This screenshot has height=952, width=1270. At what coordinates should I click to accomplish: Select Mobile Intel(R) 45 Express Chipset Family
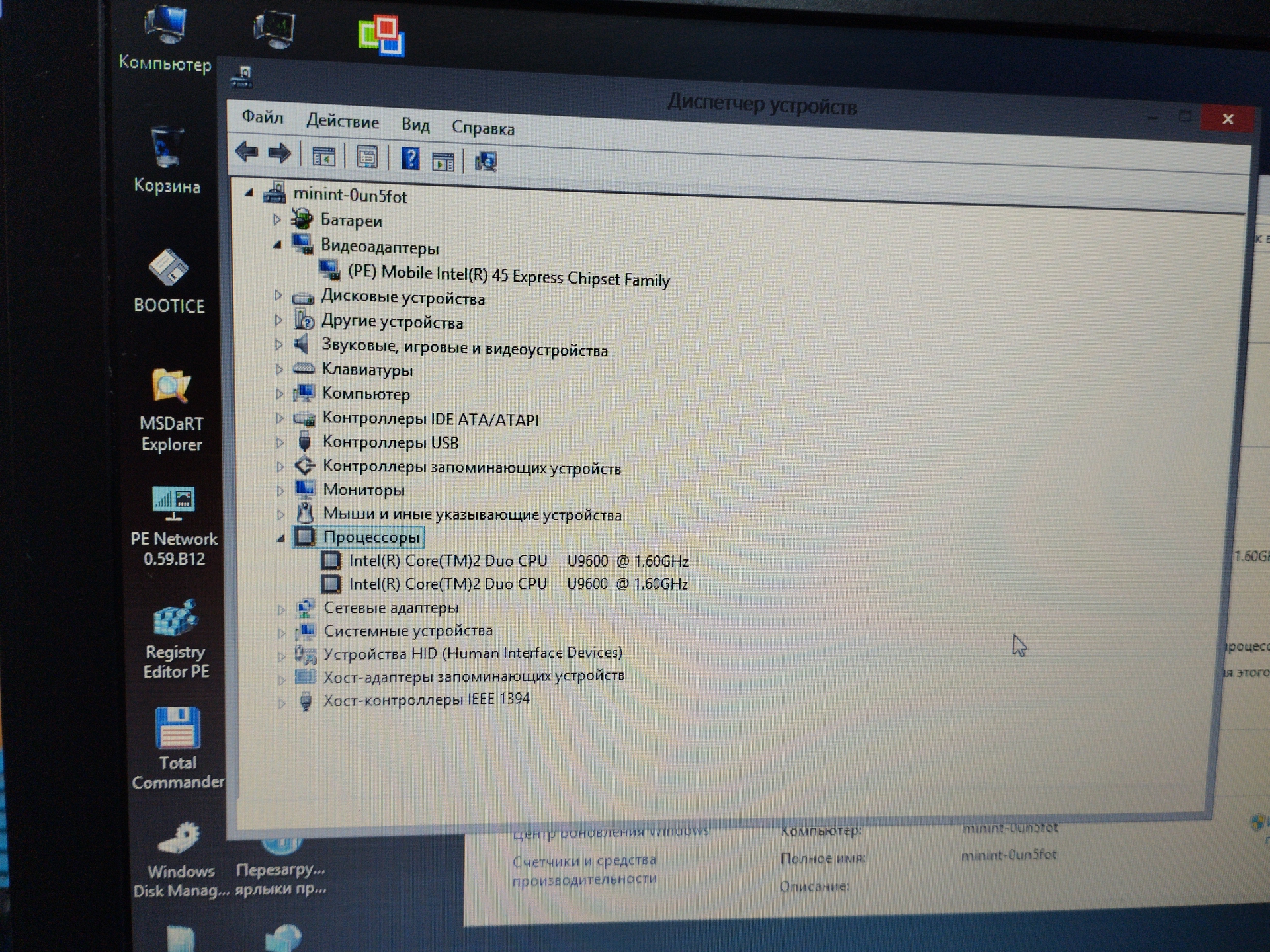[509, 276]
